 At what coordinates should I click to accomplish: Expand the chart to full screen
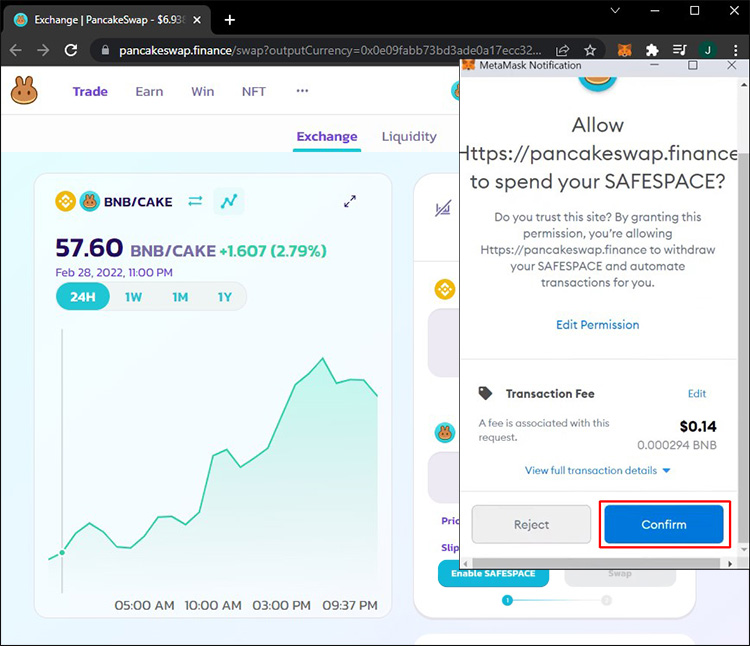[x=350, y=201]
